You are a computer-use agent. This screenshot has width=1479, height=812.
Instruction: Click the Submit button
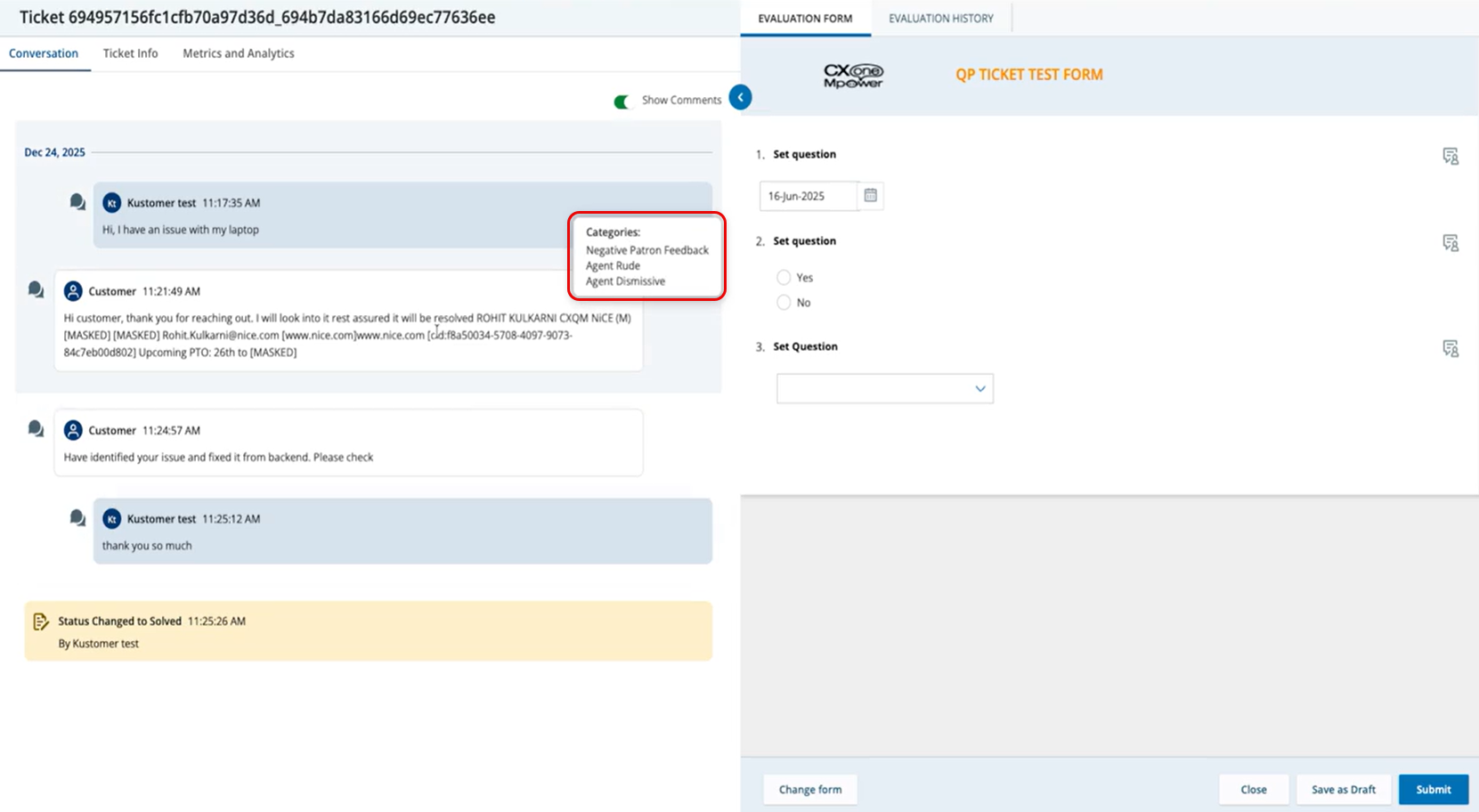(1433, 790)
